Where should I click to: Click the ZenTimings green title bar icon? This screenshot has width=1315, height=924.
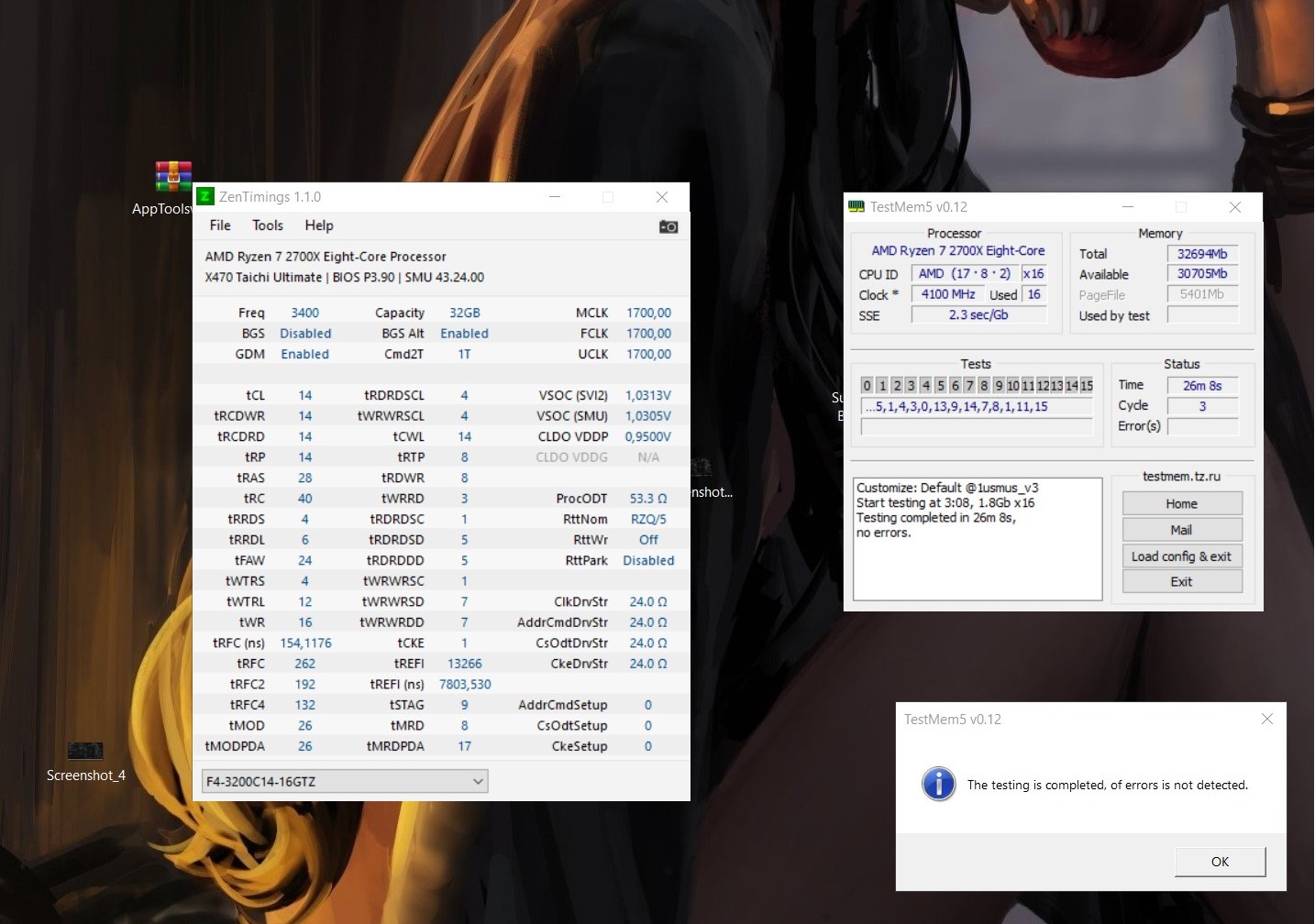[205, 196]
